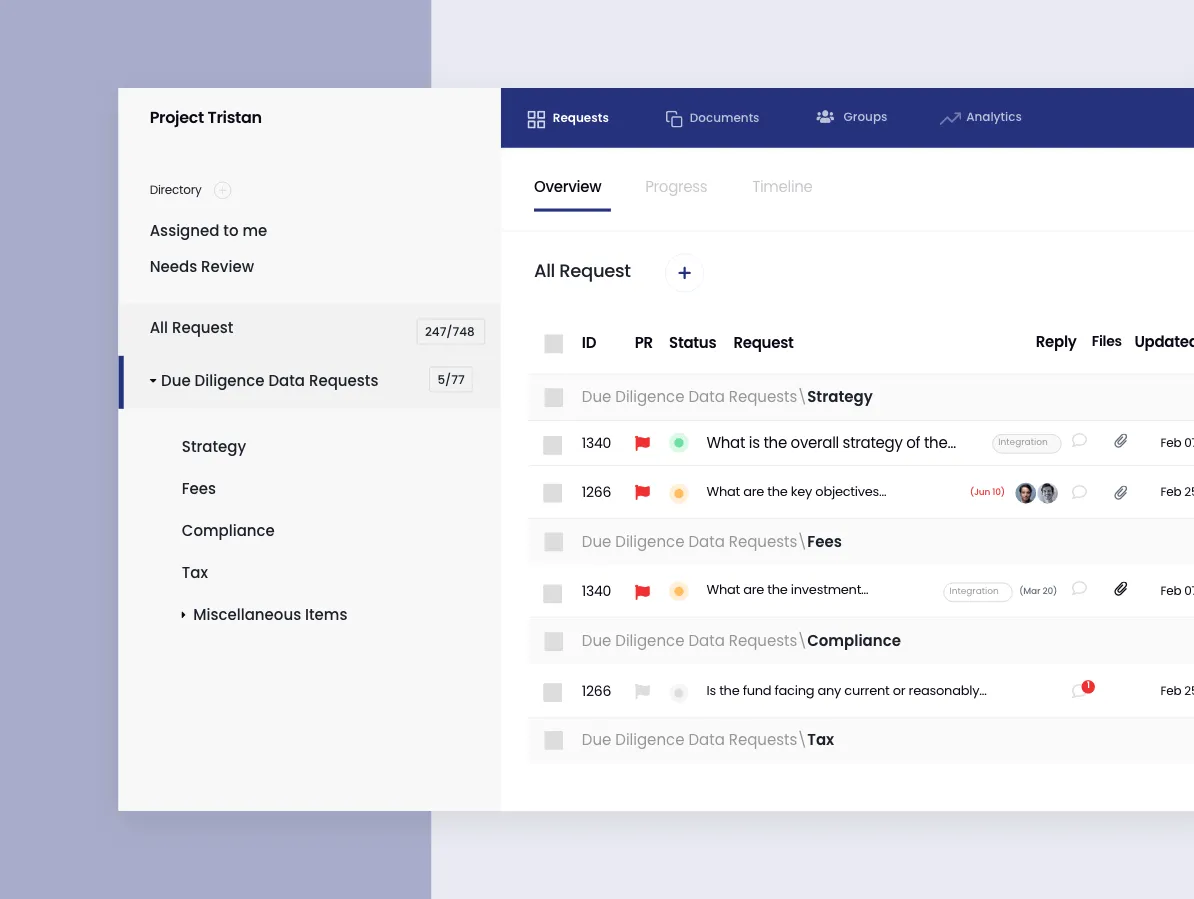
Task: Click the Analytics trend arrow icon
Action: coord(950,118)
